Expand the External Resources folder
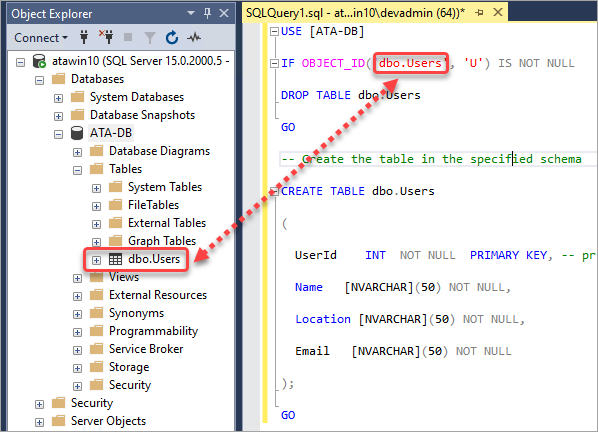Viewport: 598px width, 432px height. 77,296
